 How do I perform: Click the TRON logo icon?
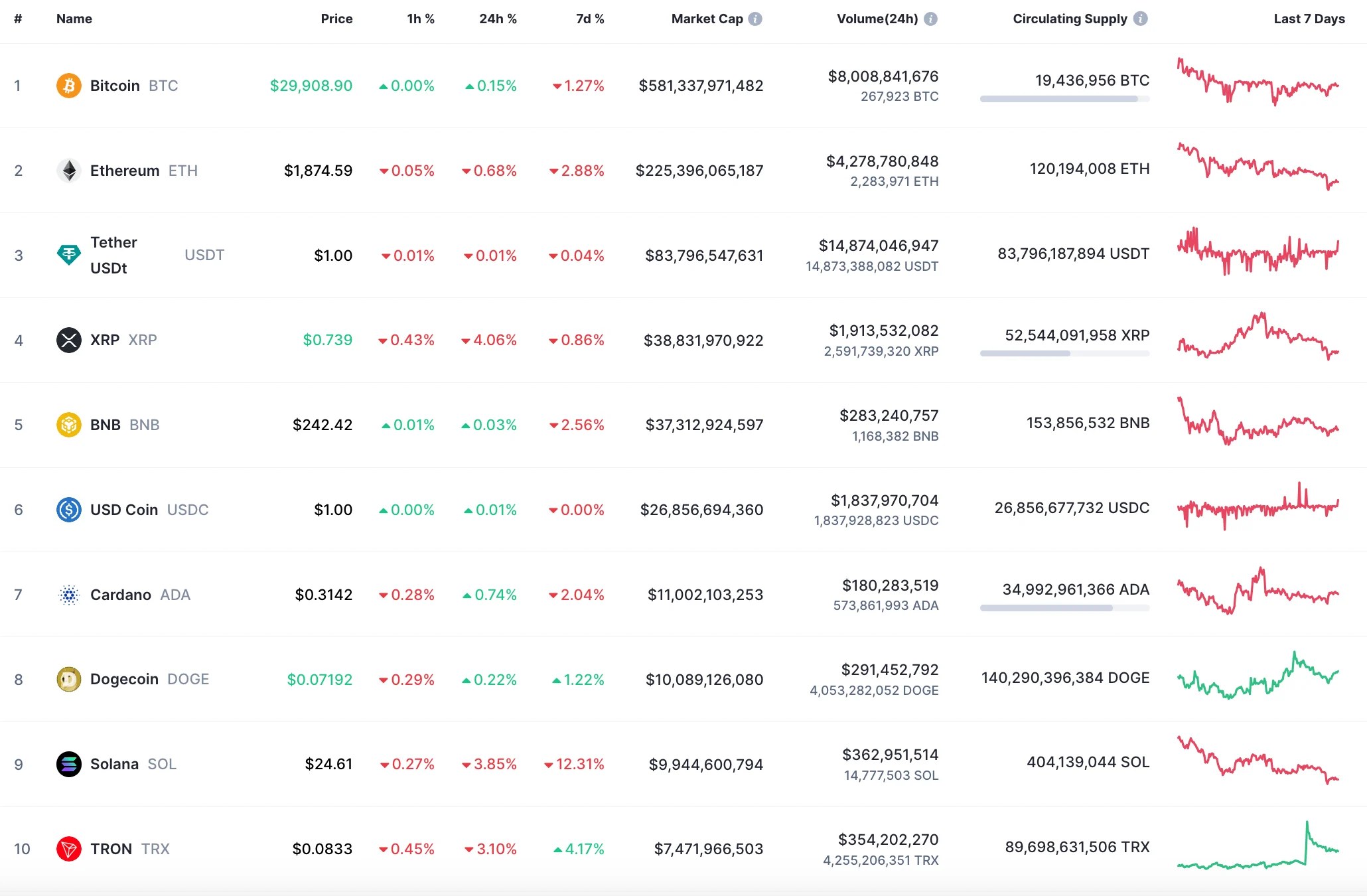(x=69, y=849)
